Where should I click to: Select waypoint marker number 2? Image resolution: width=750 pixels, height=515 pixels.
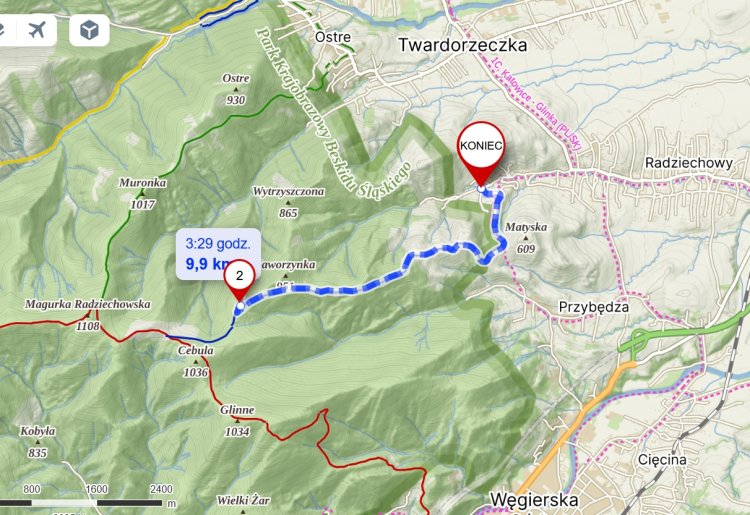click(x=239, y=280)
